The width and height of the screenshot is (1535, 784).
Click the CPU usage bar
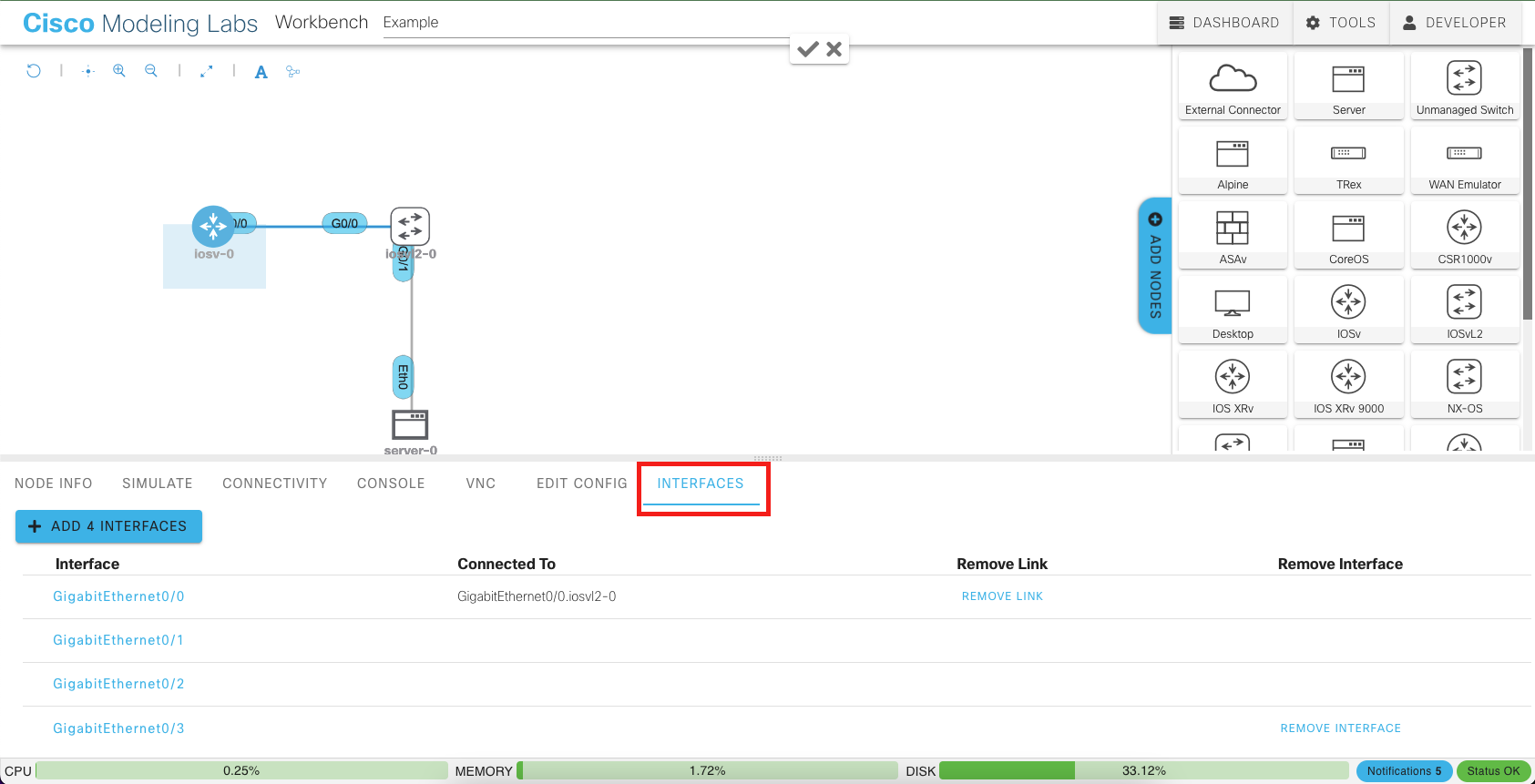point(241,771)
